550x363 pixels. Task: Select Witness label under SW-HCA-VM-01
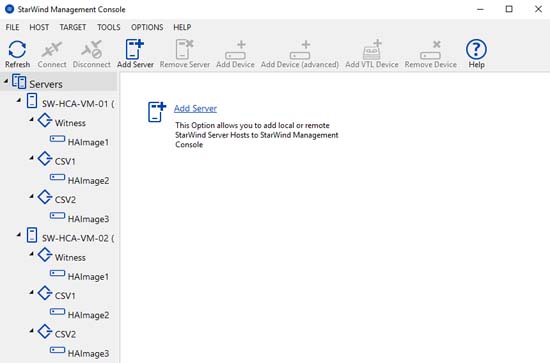click(70, 123)
